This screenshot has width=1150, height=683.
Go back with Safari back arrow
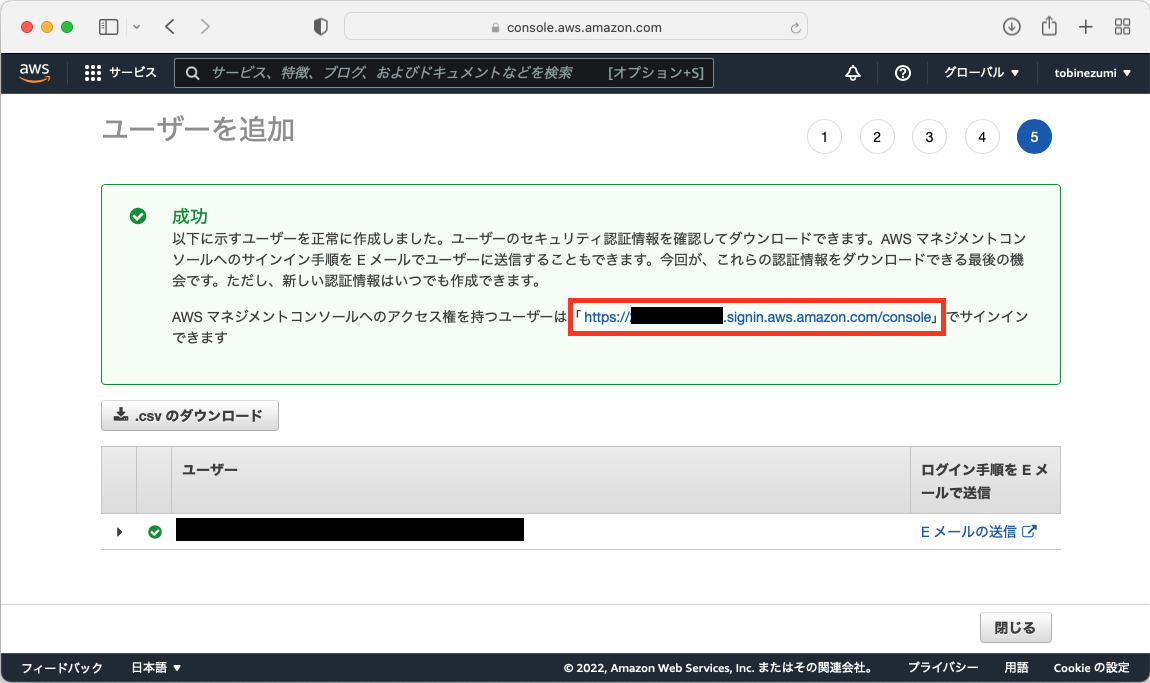point(170,27)
